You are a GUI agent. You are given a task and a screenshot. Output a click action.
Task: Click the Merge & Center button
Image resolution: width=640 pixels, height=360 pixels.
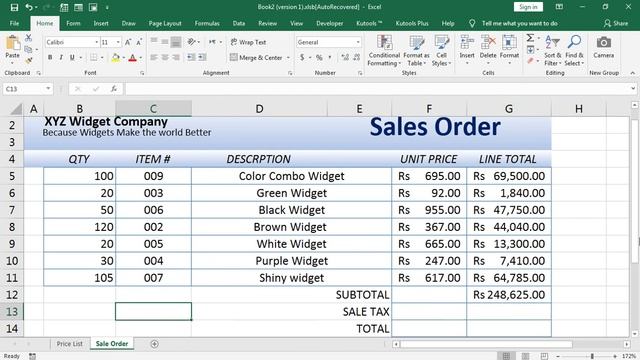click(x=256, y=58)
